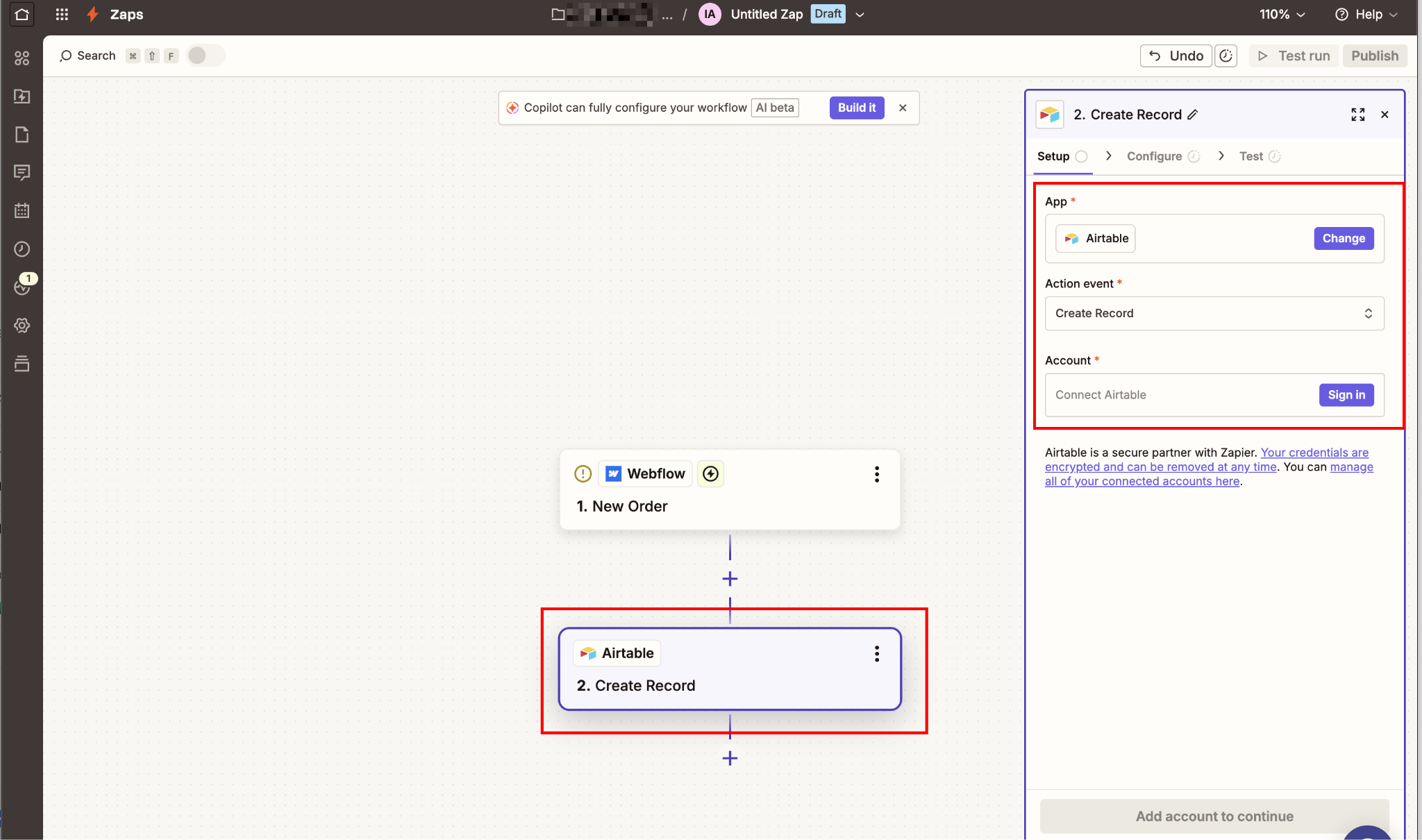Click the comments icon in left sidebar
Screen dimensions: 1422x840
coord(22,172)
